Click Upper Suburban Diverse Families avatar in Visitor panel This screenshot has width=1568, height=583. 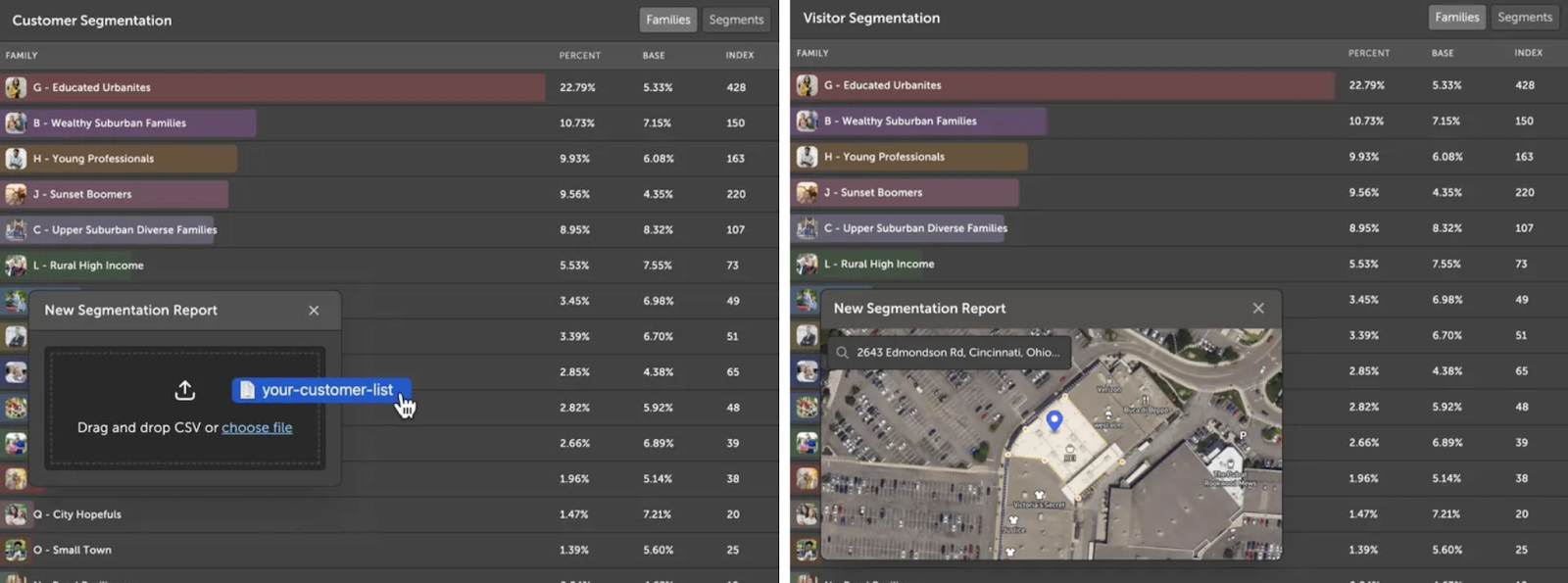click(x=807, y=227)
